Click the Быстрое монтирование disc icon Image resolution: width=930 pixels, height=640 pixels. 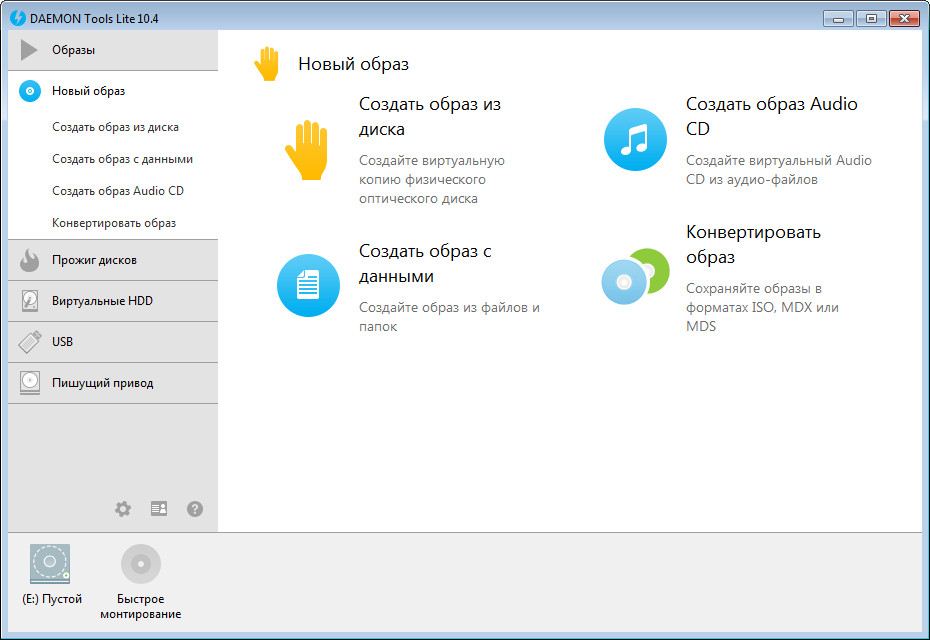click(x=141, y=563)
